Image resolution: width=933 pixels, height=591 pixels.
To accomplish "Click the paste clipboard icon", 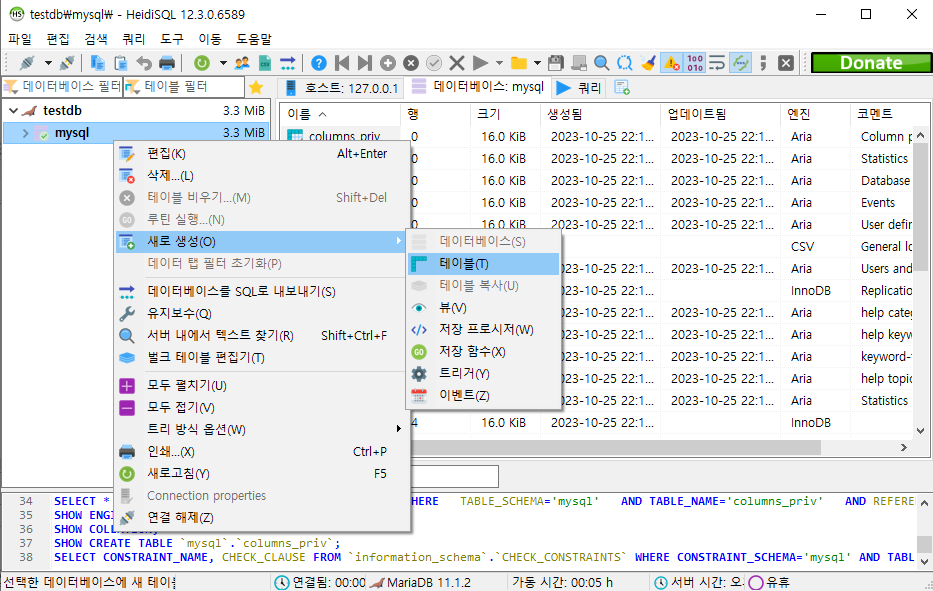I will click(x=121, y=62).
